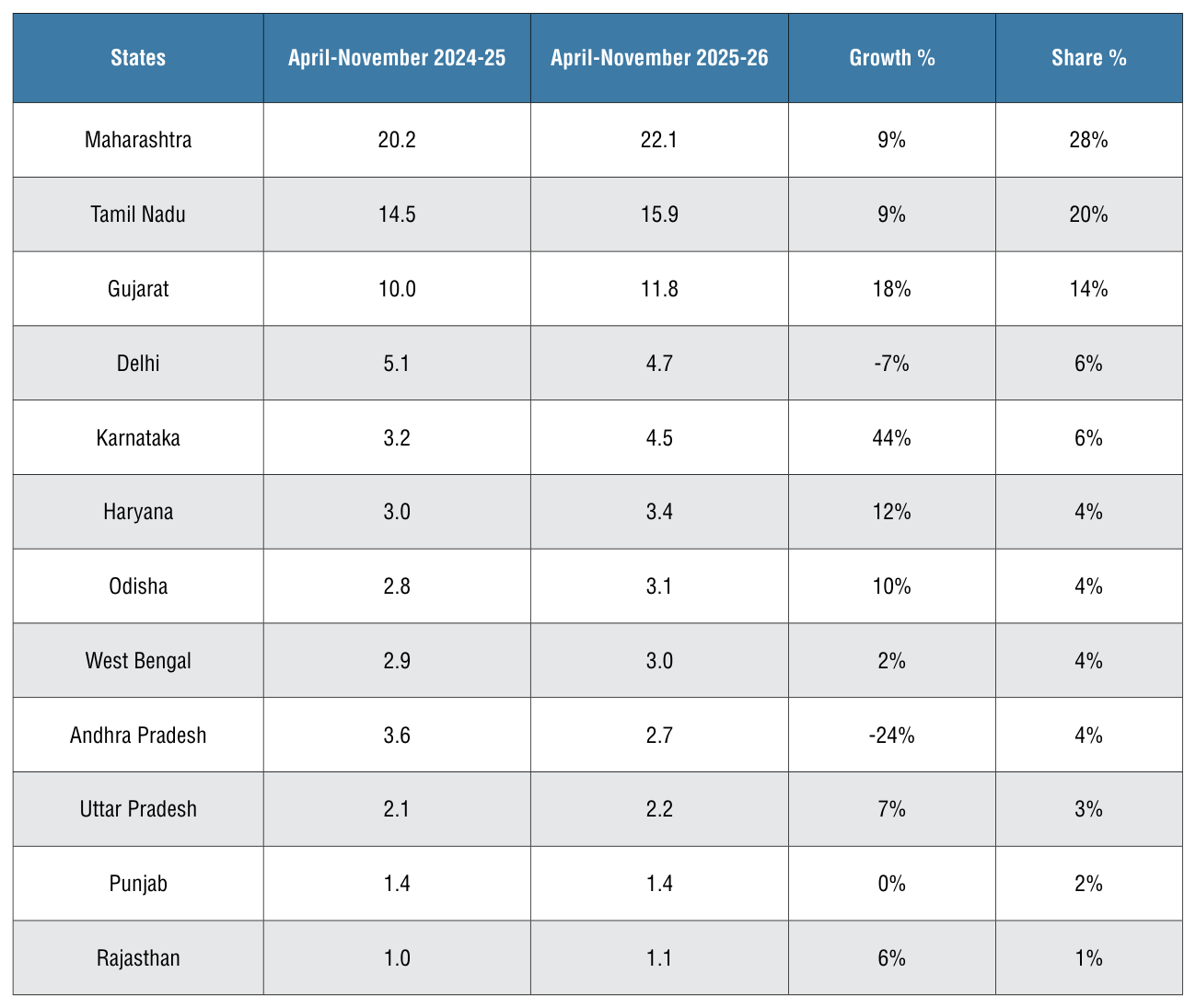Click the West Bengal state cell
The width and height of the screenshot is (1196, 1008).
pyautogui.click(x=138, y=661)
